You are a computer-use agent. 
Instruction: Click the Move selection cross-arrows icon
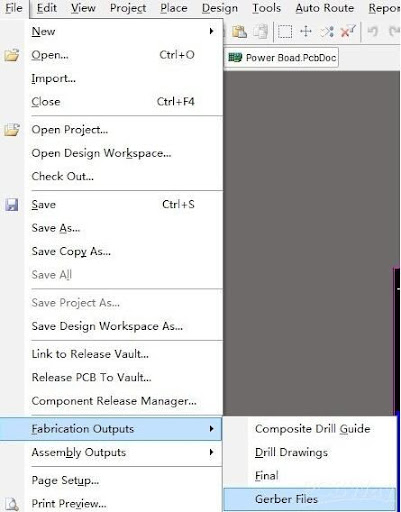[306, 32]
